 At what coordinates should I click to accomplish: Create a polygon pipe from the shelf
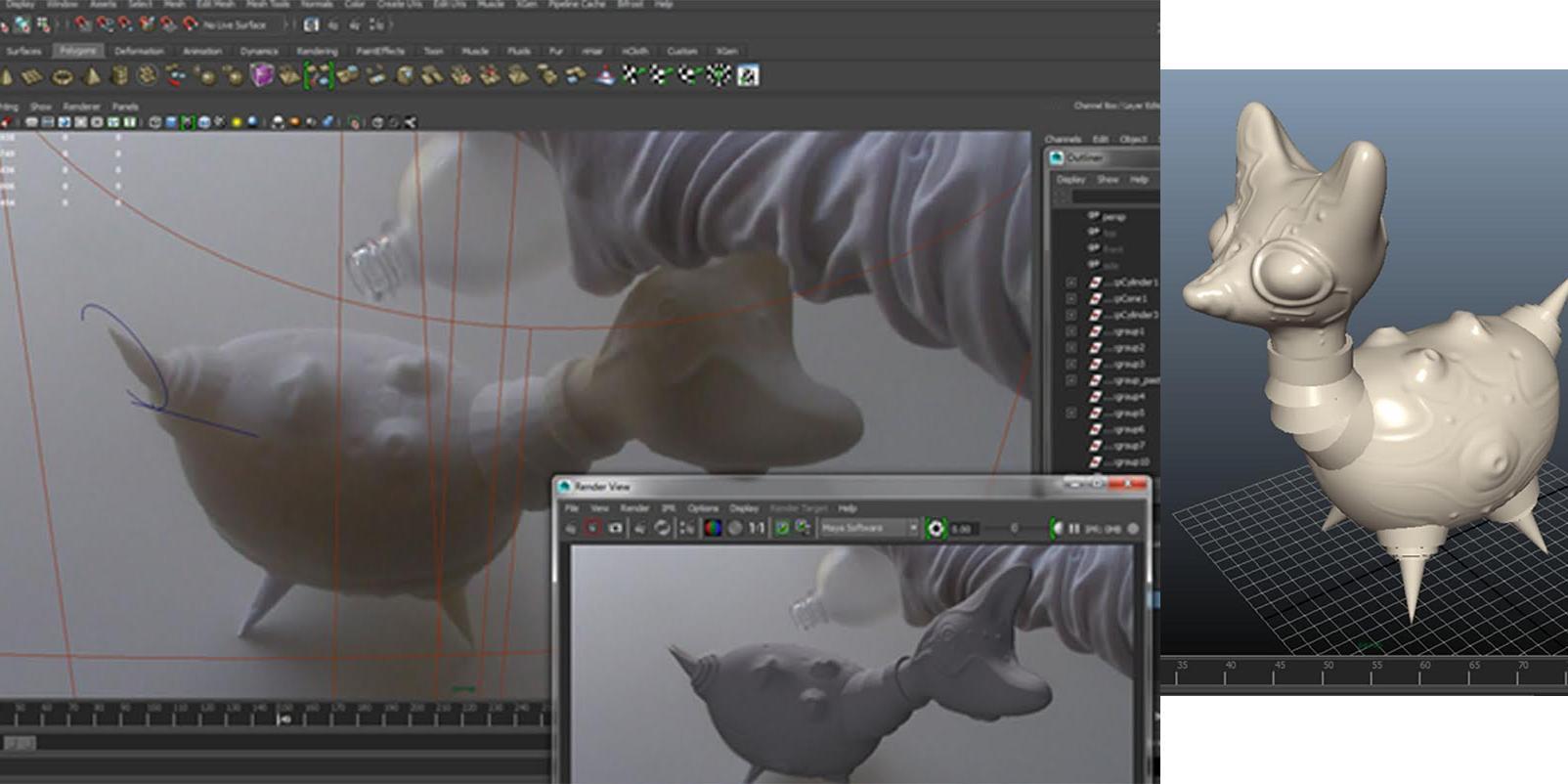119,76
